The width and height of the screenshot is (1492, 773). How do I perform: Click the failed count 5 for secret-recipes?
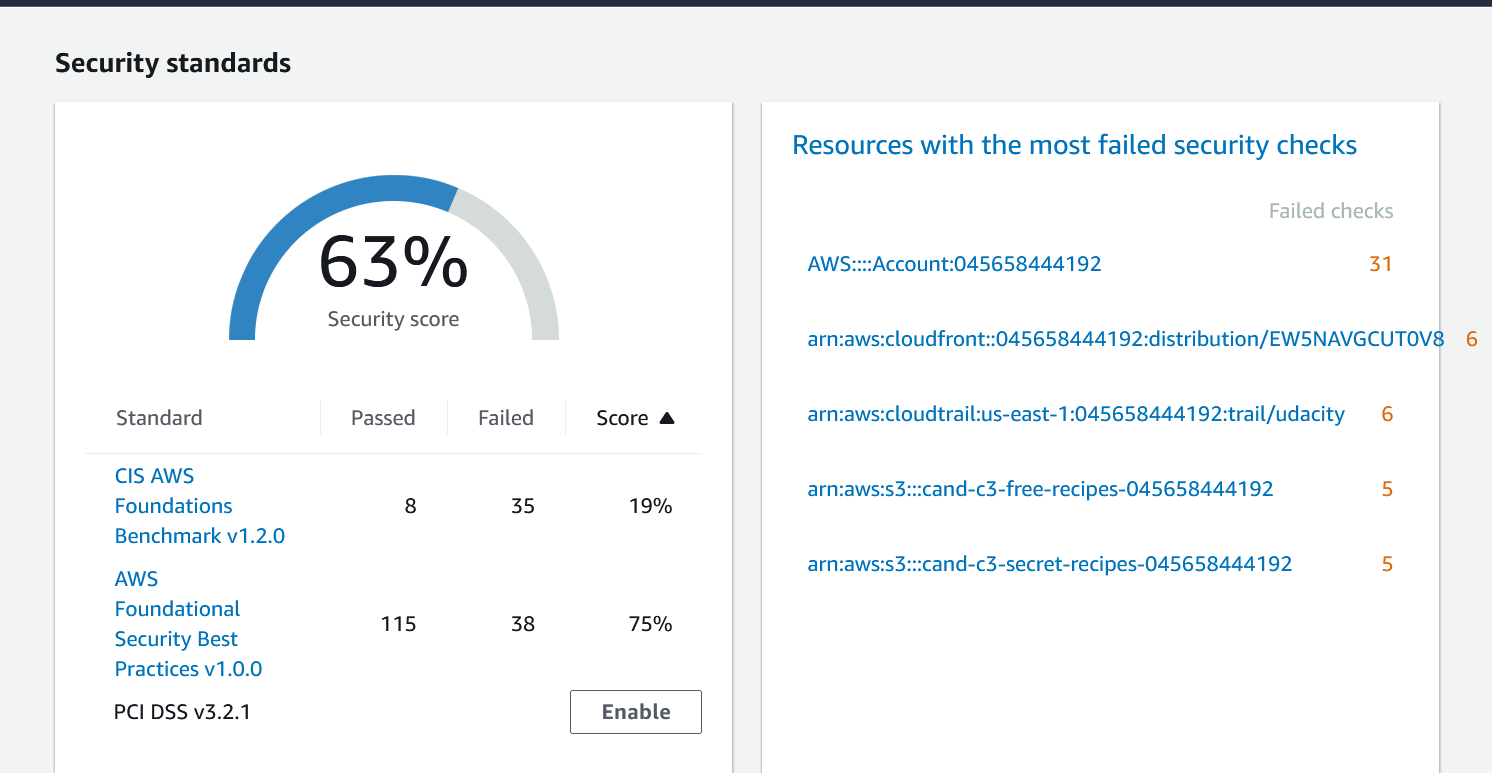pos(1387,564)
